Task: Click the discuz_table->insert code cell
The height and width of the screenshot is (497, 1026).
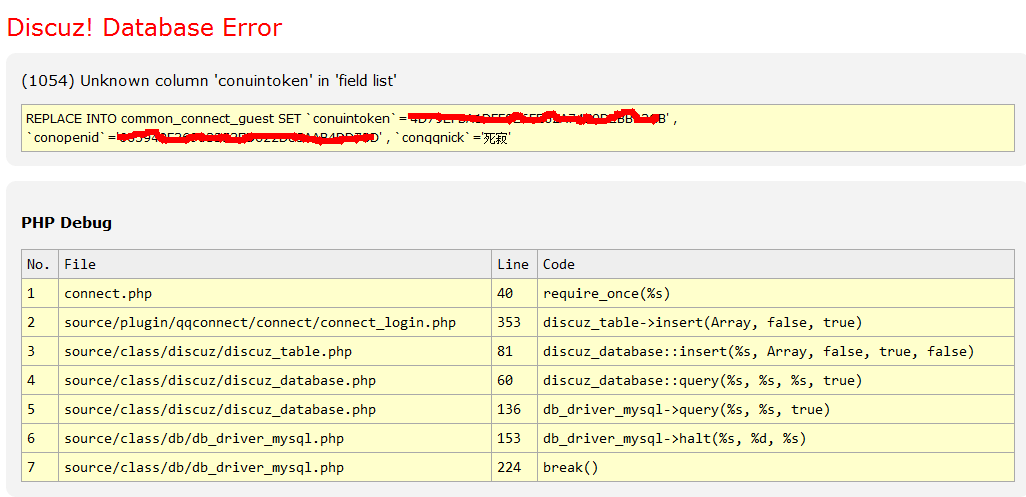Action: coord(702,322)
